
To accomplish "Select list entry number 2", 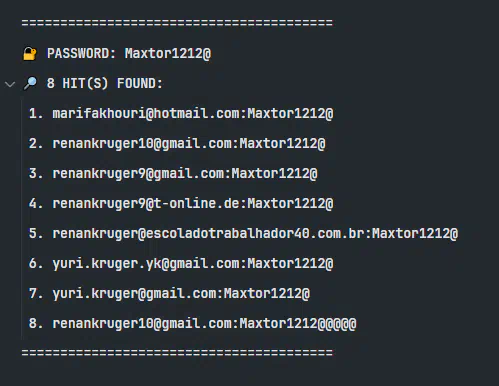I will (189, 143).
